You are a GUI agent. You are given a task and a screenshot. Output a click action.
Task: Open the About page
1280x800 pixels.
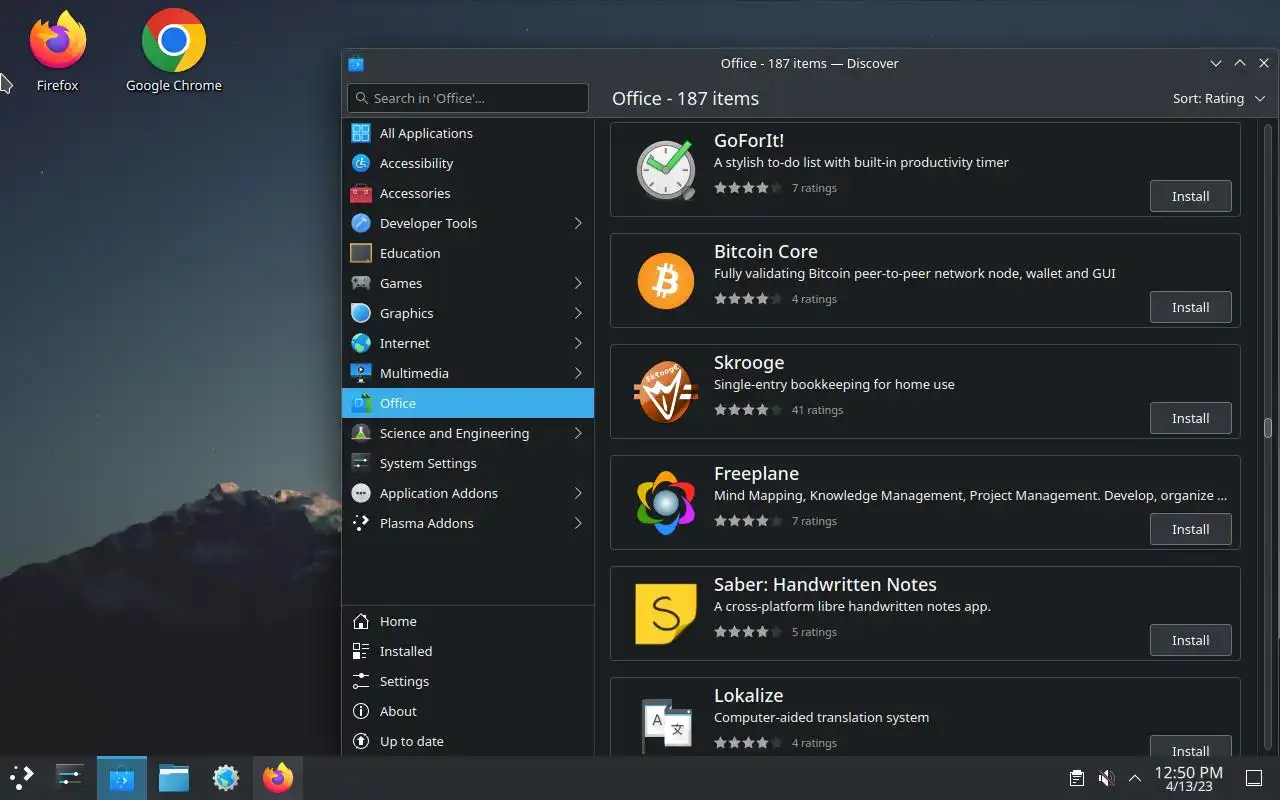click(468, 711)
